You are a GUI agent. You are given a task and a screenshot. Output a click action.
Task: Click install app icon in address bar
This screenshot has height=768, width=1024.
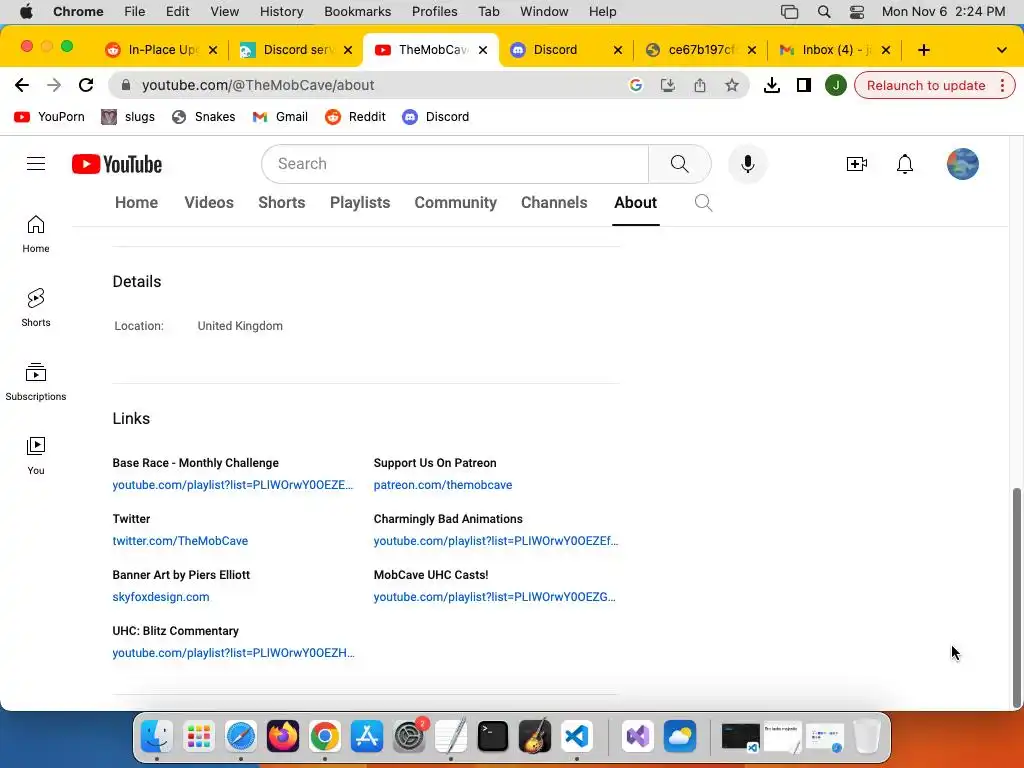tap(667, 85)
